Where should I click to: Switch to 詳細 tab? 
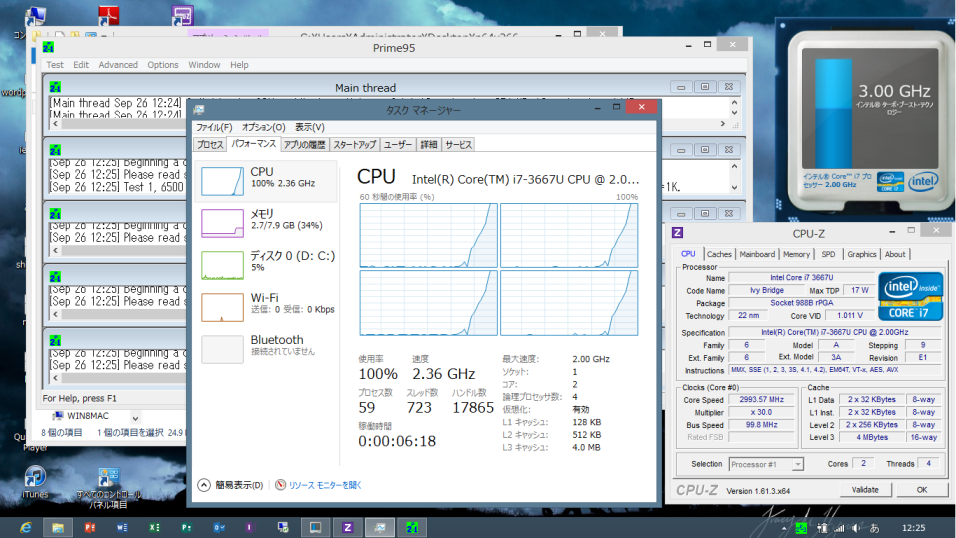click(429, 145)
